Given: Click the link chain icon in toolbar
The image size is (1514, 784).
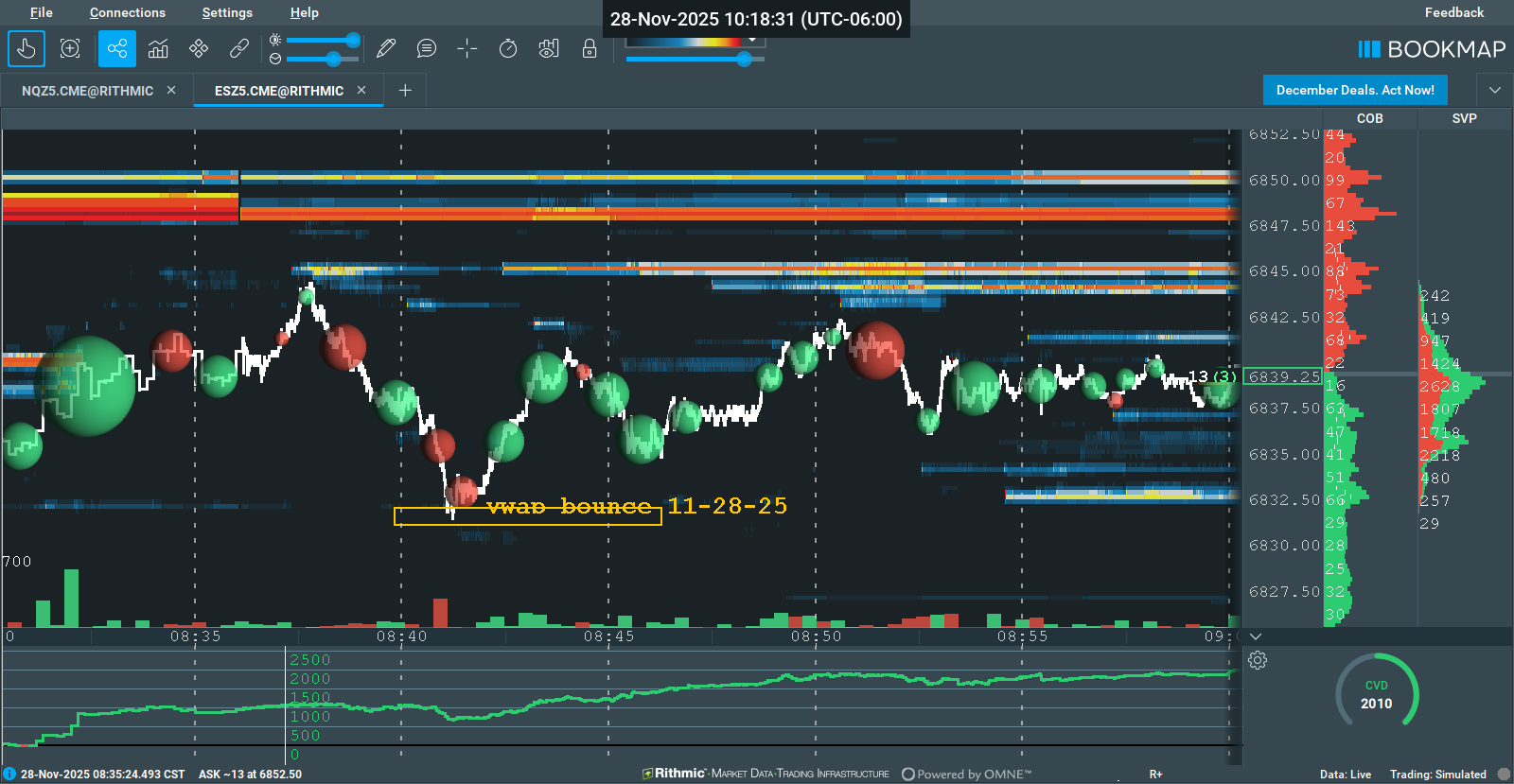Looking at the screenshot, I should pyautogui.click(x=239, y=48).
